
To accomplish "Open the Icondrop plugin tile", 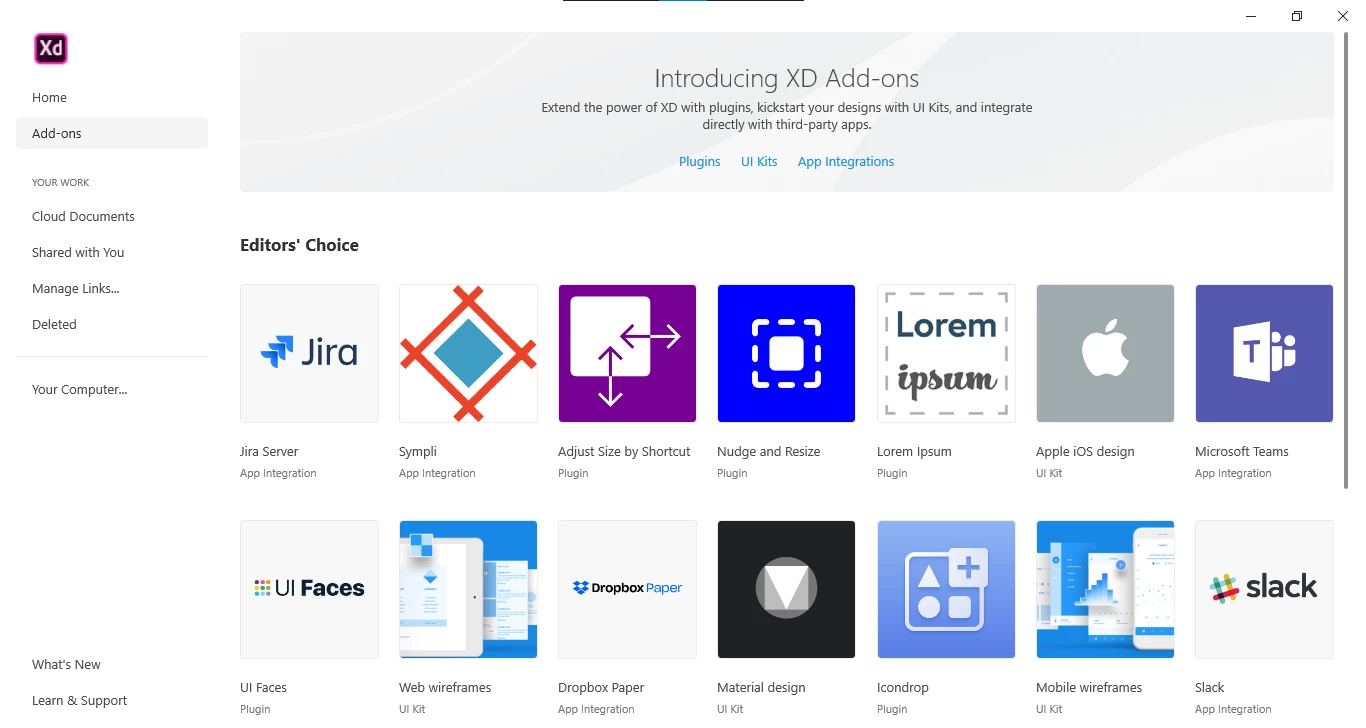I will (x=946, y=589).
